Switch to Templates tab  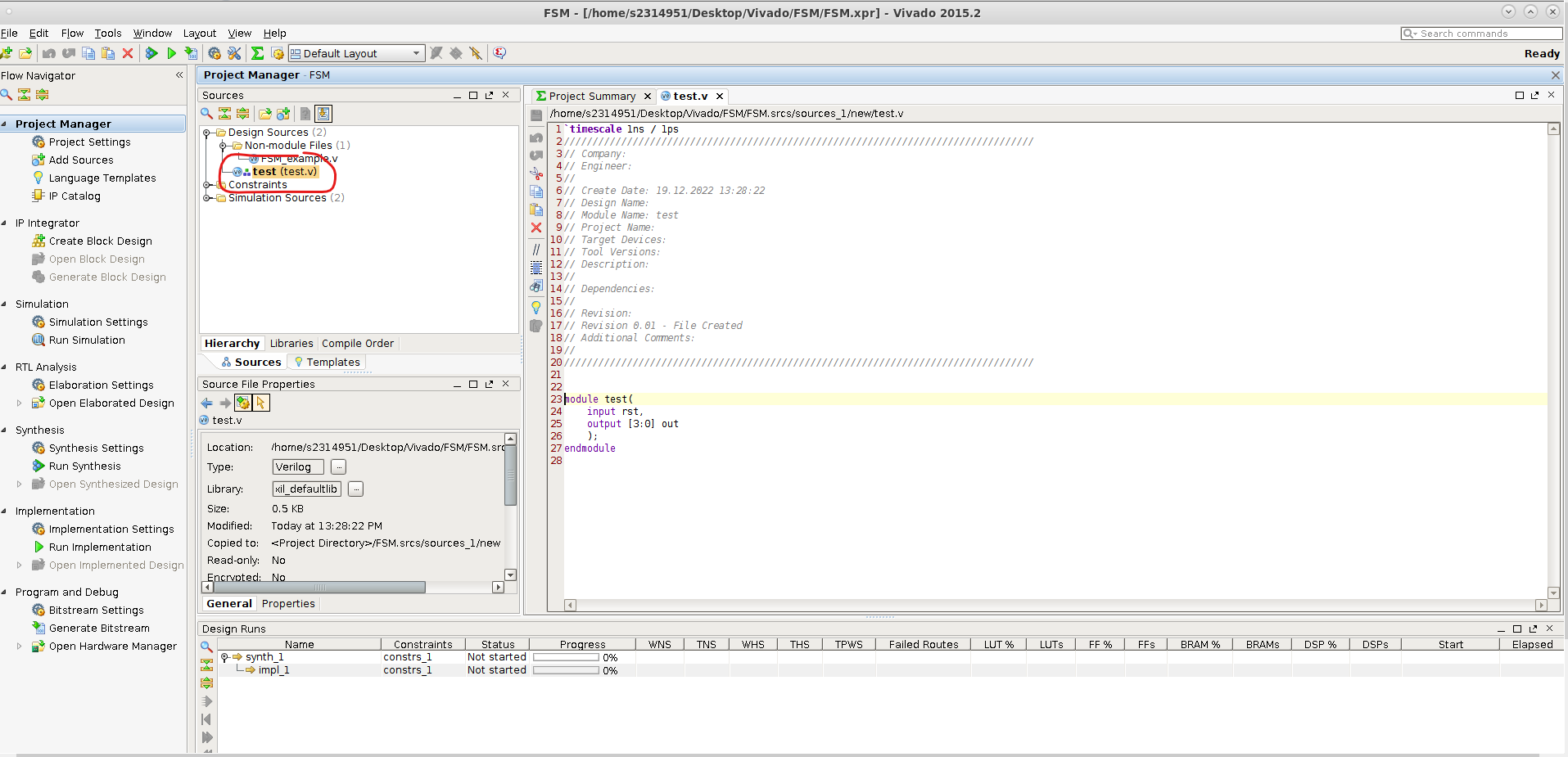pos(327,363)
